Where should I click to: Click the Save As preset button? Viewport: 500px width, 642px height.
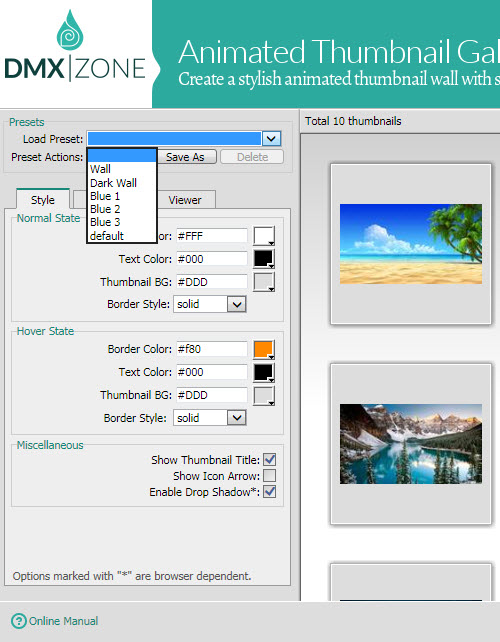click(186, 157)
